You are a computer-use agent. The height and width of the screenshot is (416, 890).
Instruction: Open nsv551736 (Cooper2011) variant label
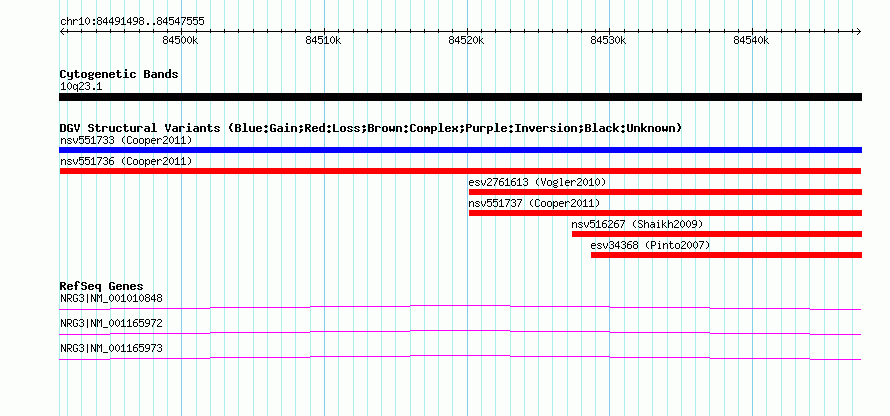[126, 161]
